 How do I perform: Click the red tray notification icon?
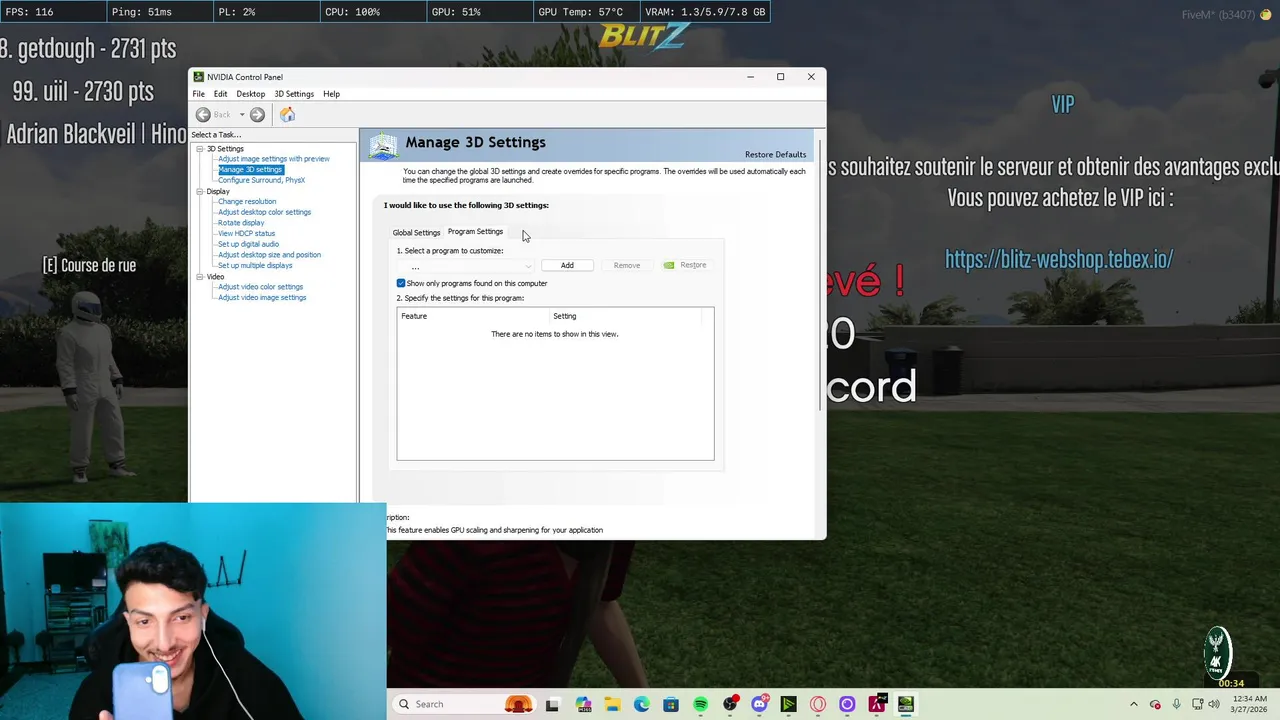click(x=1156, y=705)
